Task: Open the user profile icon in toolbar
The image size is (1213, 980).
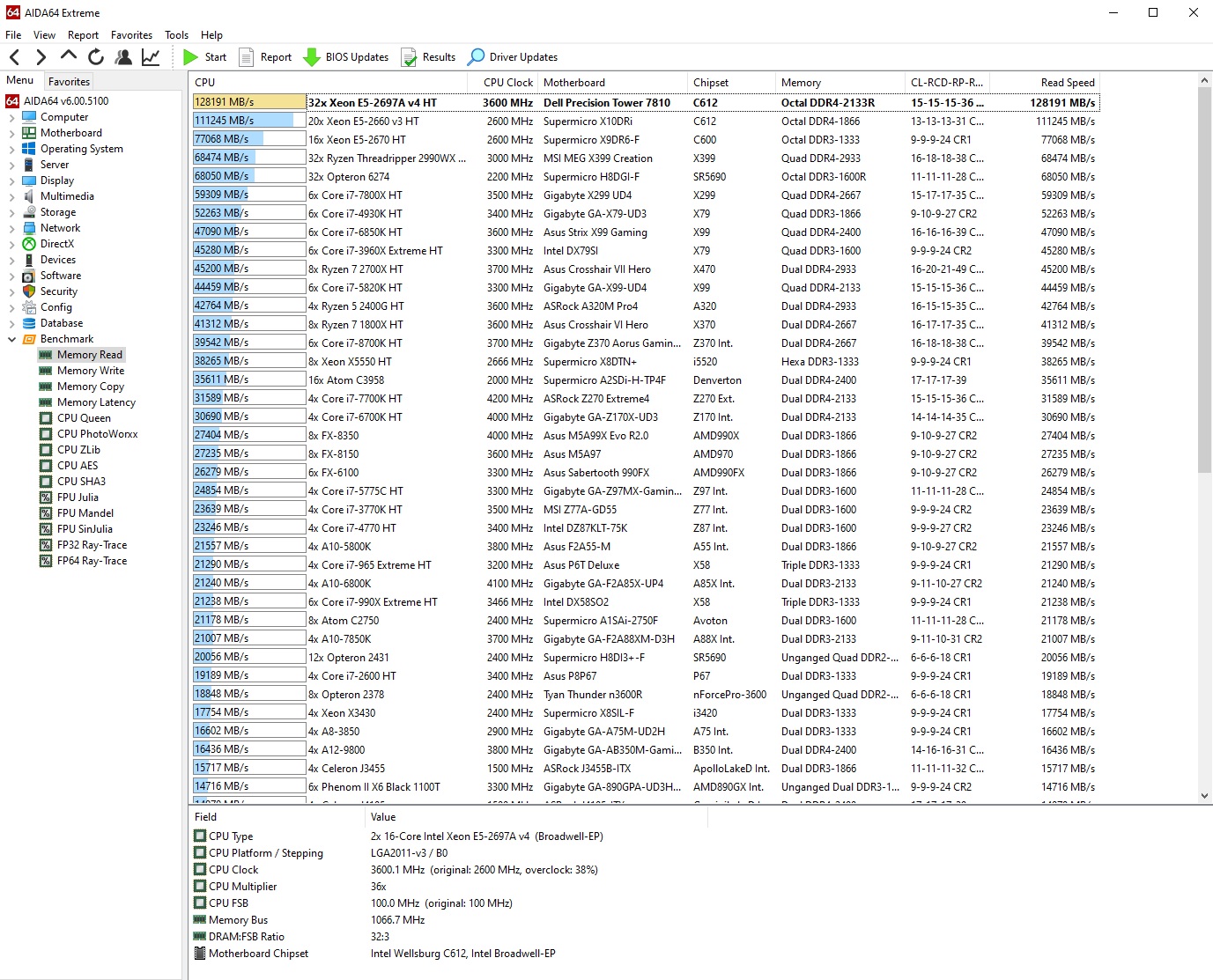Action: [x=123, y=57]
